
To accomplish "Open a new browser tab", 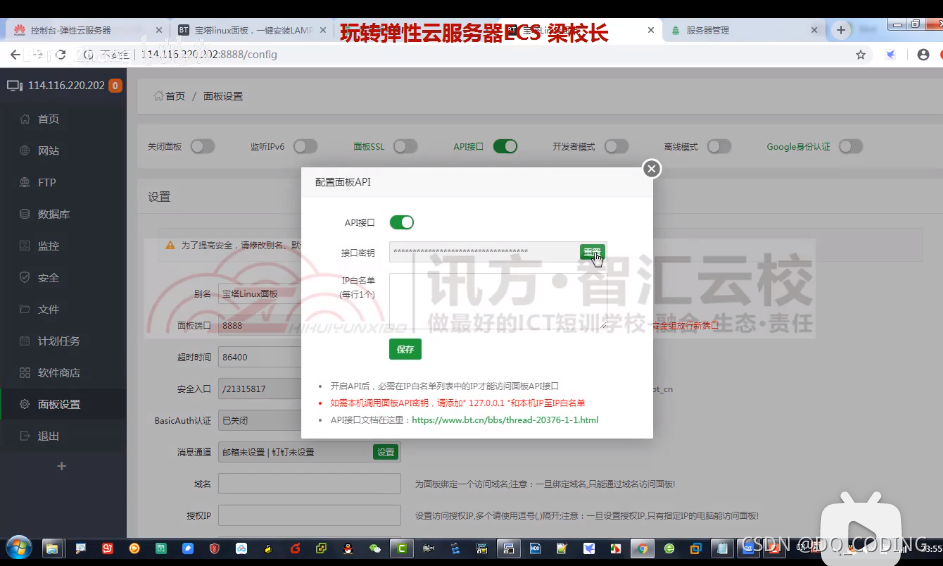I will (x=841, y=30).
